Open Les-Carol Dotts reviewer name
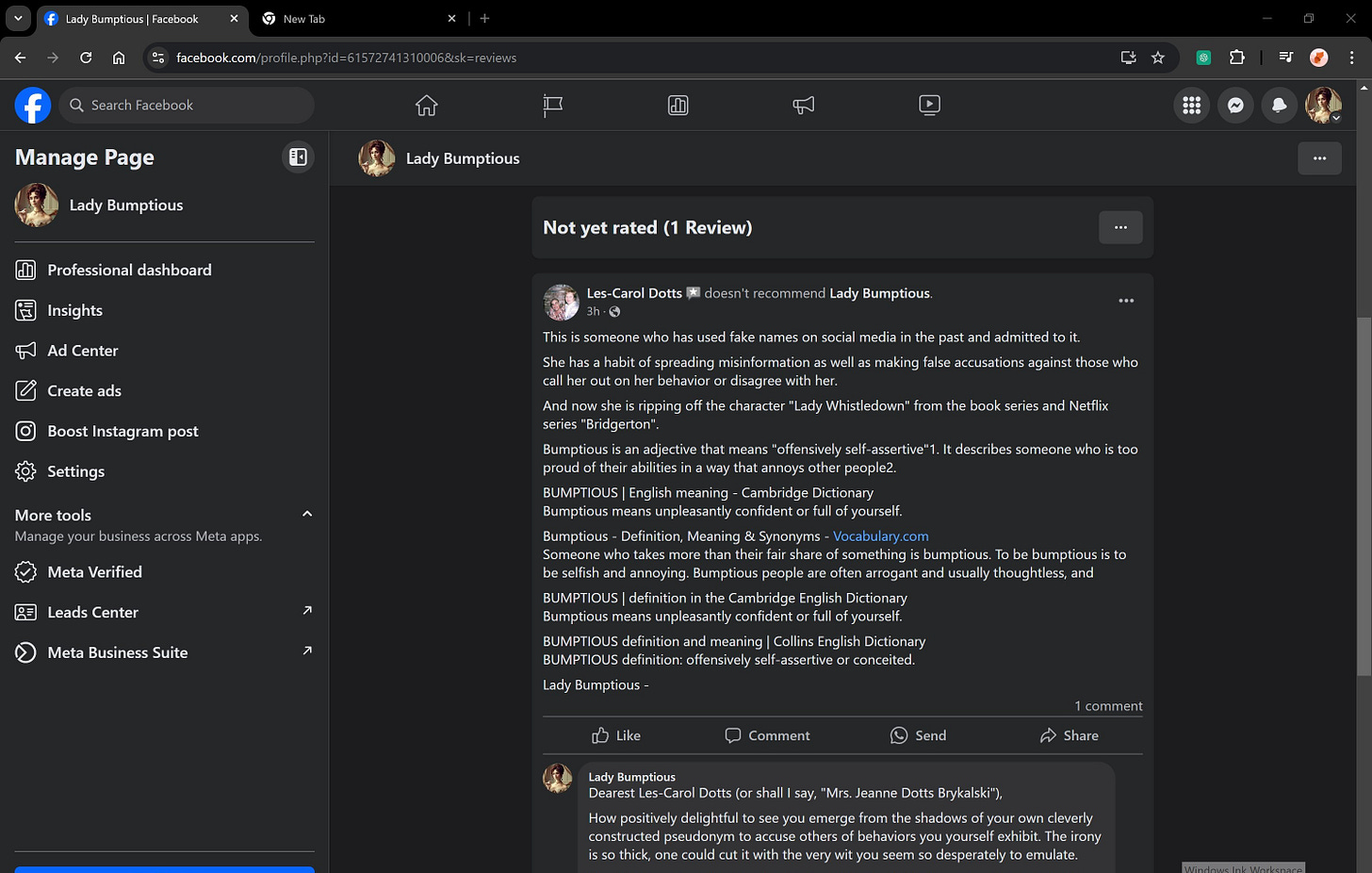The image size is (1372, 873). [634, 293]
